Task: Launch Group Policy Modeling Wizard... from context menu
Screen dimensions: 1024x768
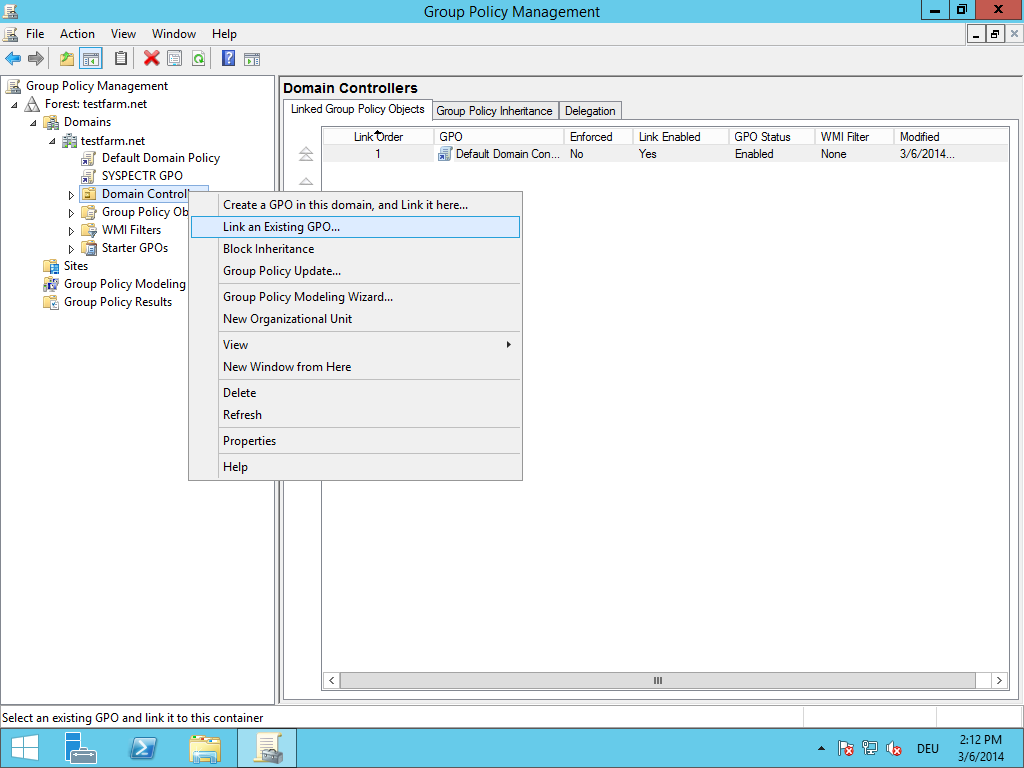Action: [355, 297]
